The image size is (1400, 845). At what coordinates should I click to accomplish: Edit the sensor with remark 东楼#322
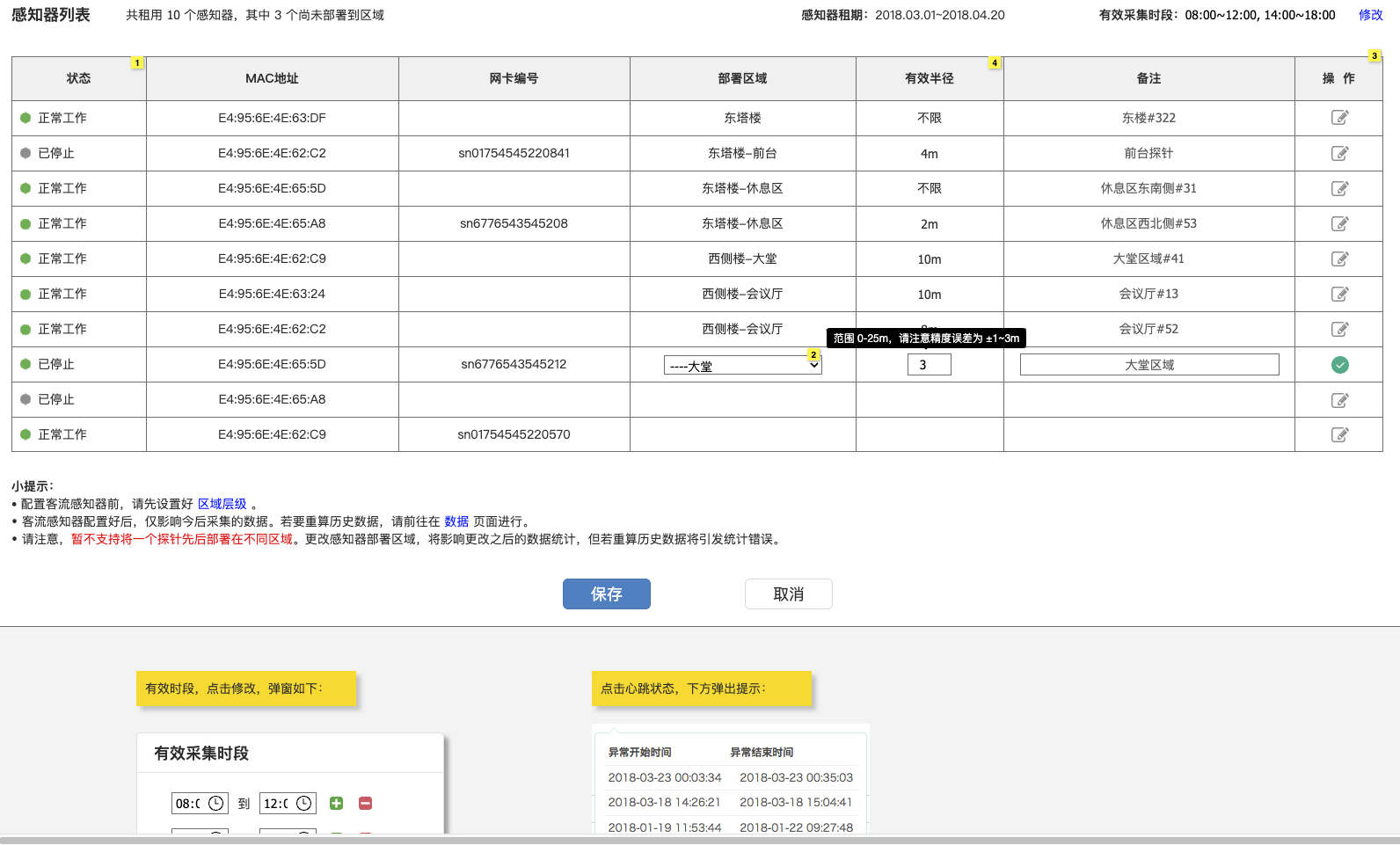1339,118
